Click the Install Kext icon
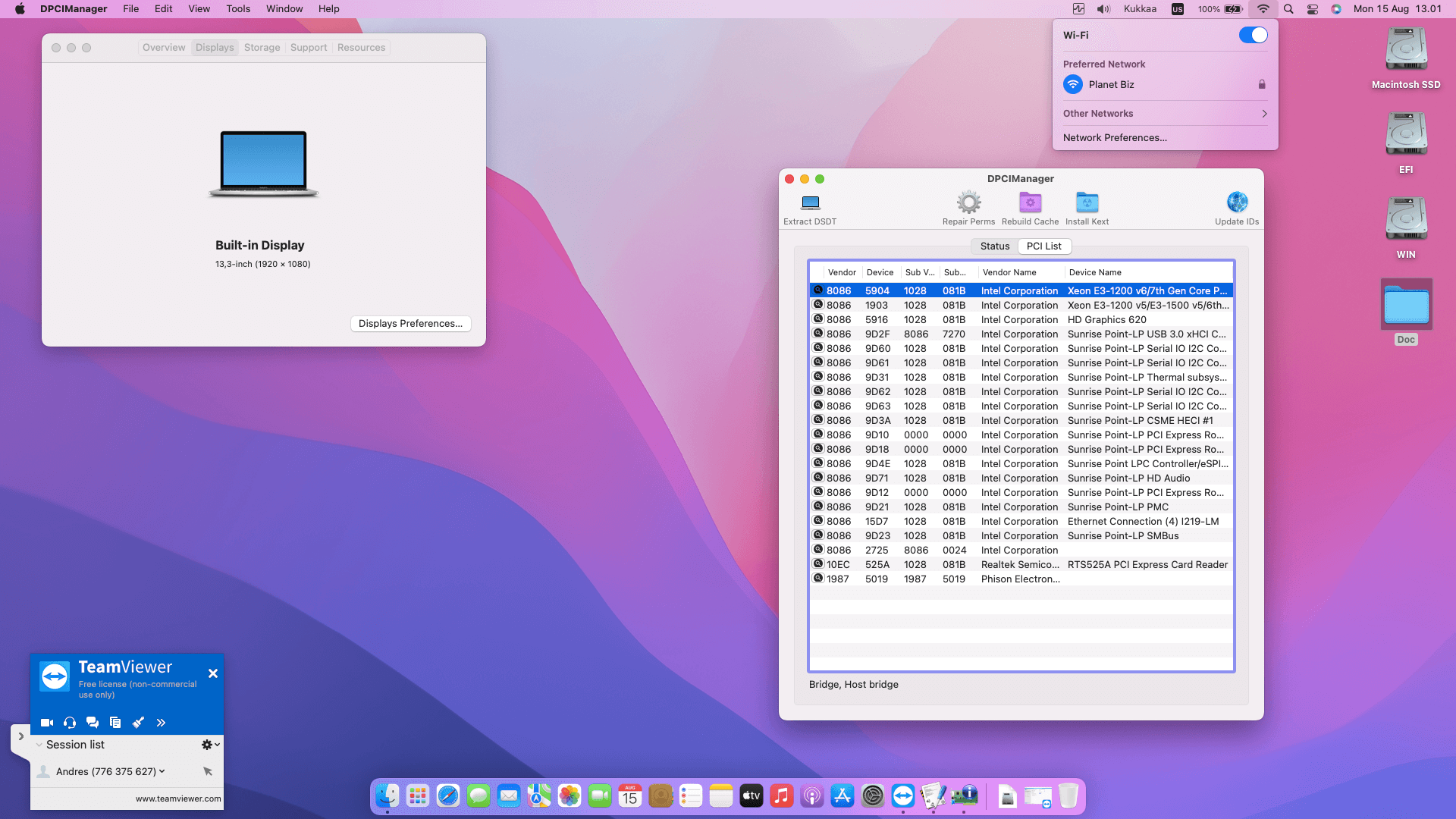The width and height of the screenshot is (1456, 819). pos(1087,202)
